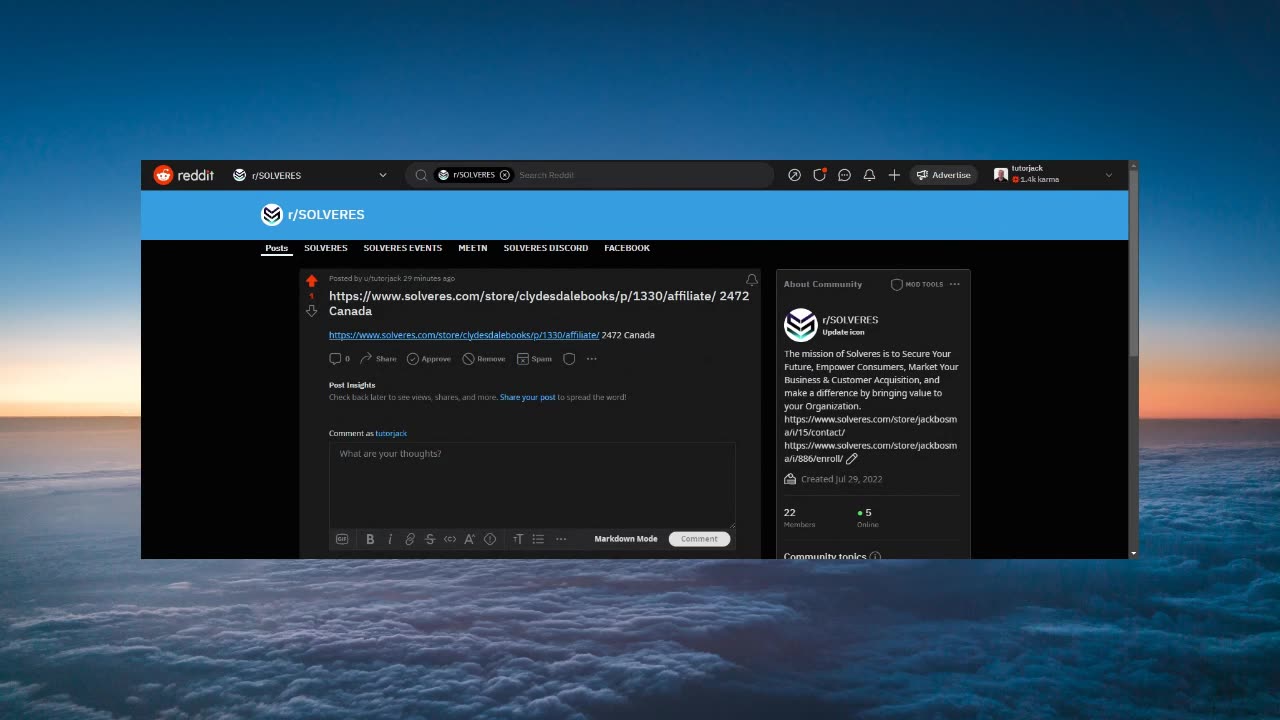Switch to Markdown Mode
Screen dimensions: 1280x720
click(x=626, y=539)
